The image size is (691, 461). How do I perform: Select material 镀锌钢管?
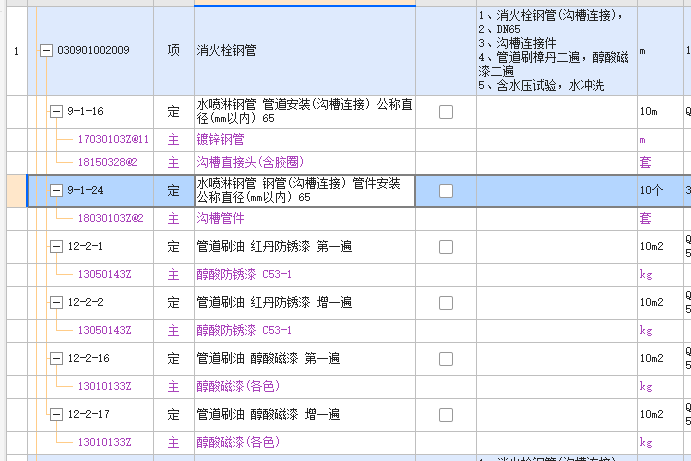pos(305,140)
